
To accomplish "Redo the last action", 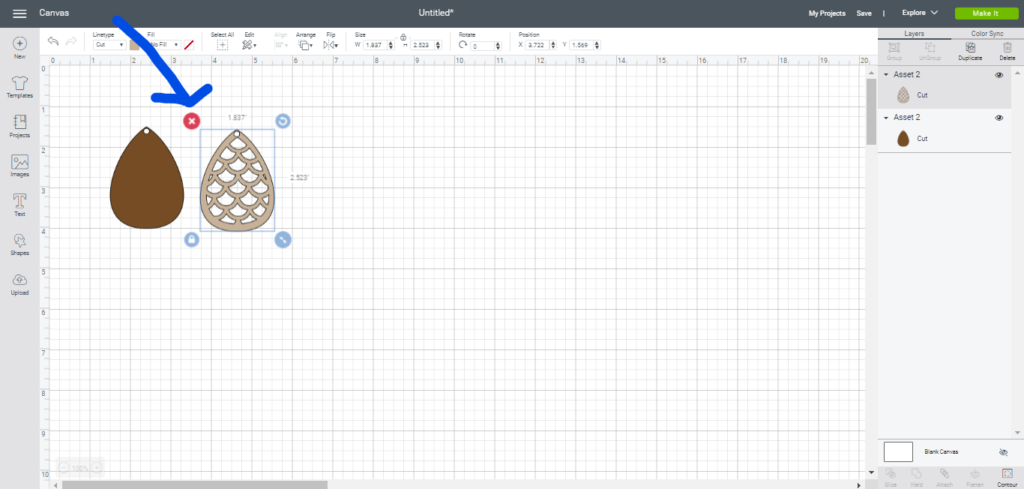I will (x=71, y=42).
